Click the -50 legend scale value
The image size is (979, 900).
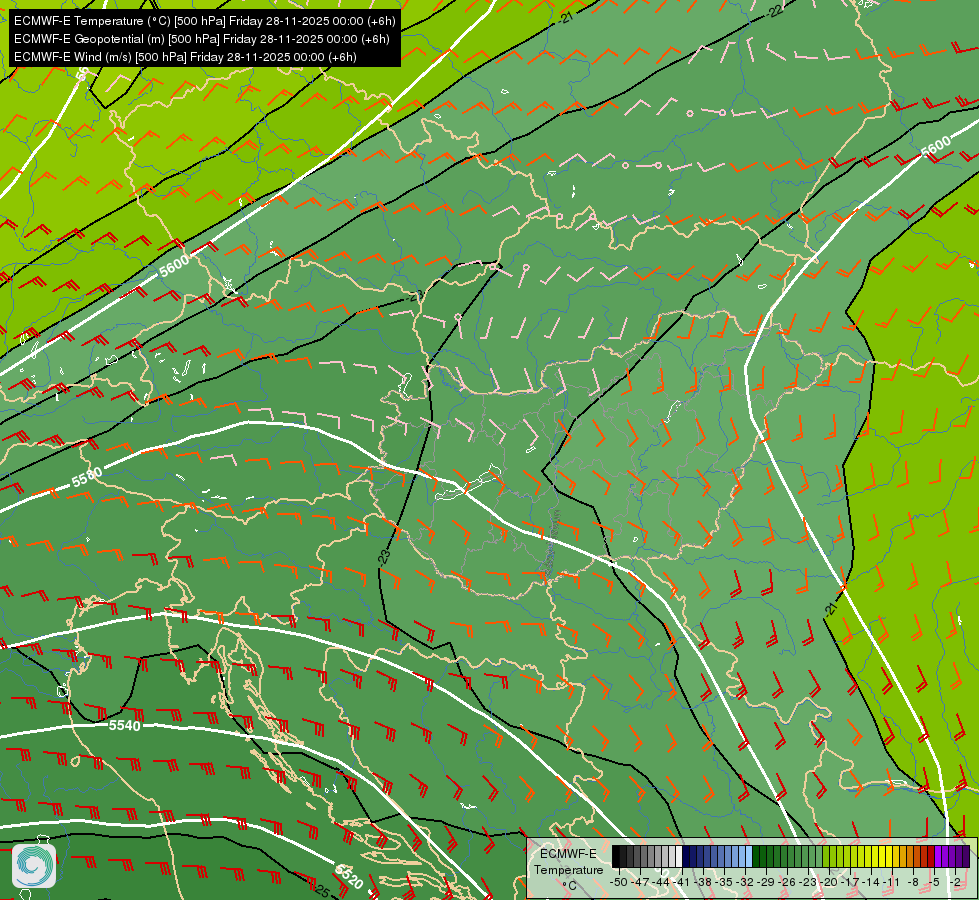[x=619, y=882]
